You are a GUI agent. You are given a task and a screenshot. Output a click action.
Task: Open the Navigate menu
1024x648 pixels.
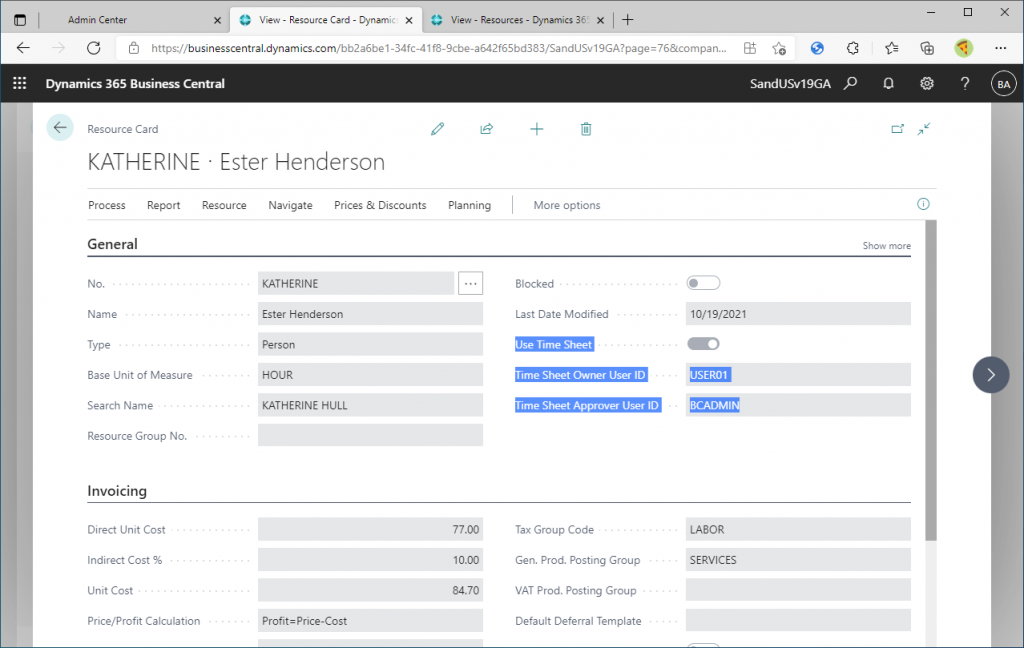coord(290,205)
